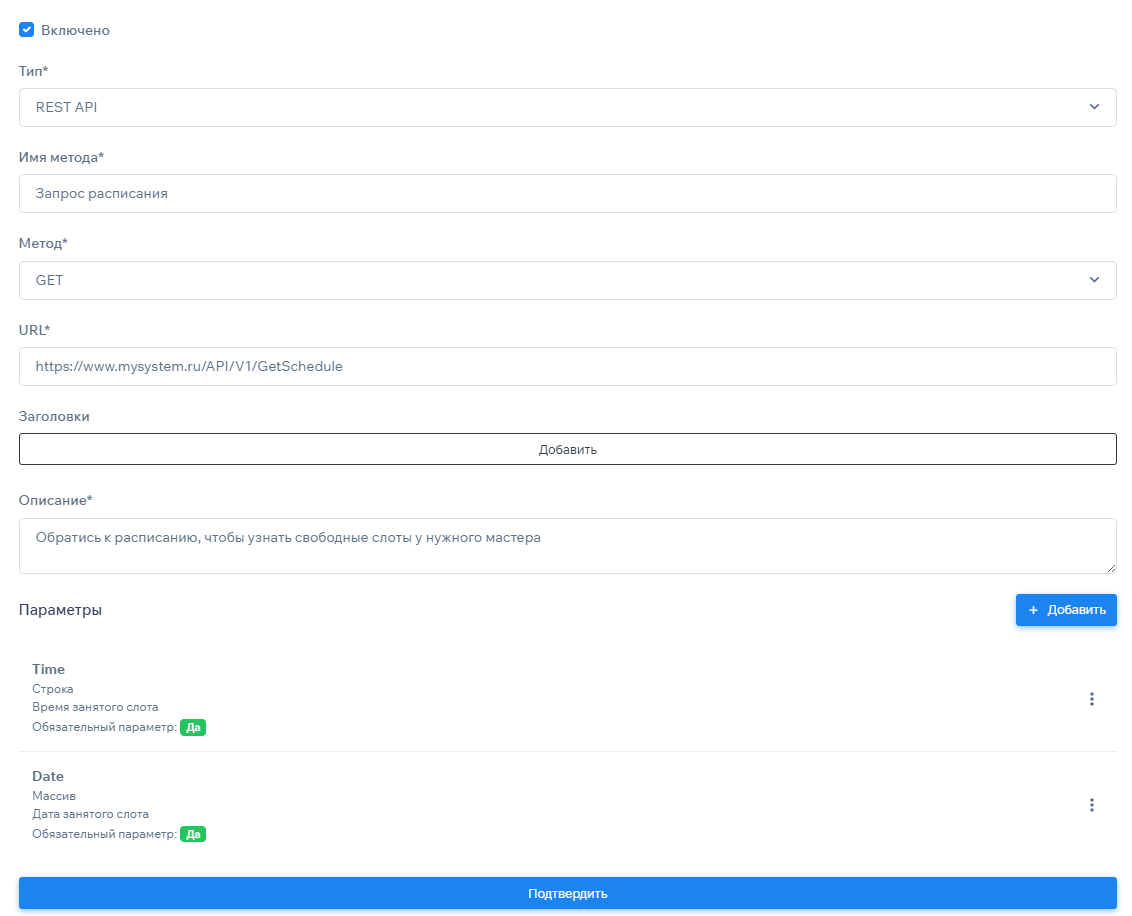
Task: Uncheck the Включено checkbox
Action: pyautogui.click(x=27, y=30)
